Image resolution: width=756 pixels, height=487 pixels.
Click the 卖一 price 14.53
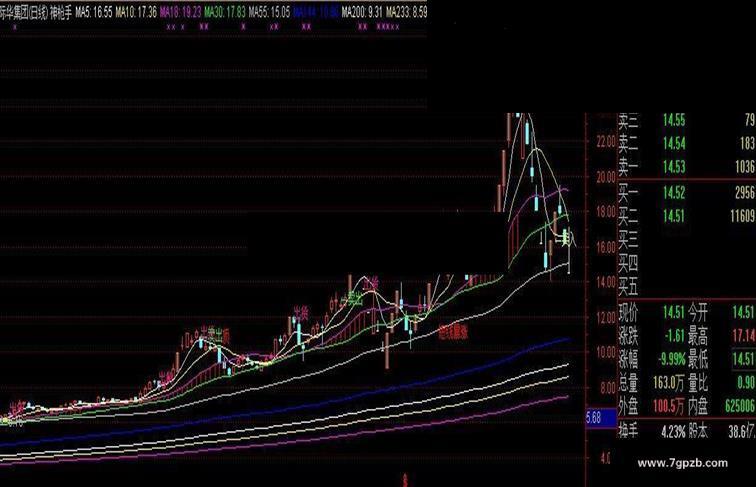point(674,167)
